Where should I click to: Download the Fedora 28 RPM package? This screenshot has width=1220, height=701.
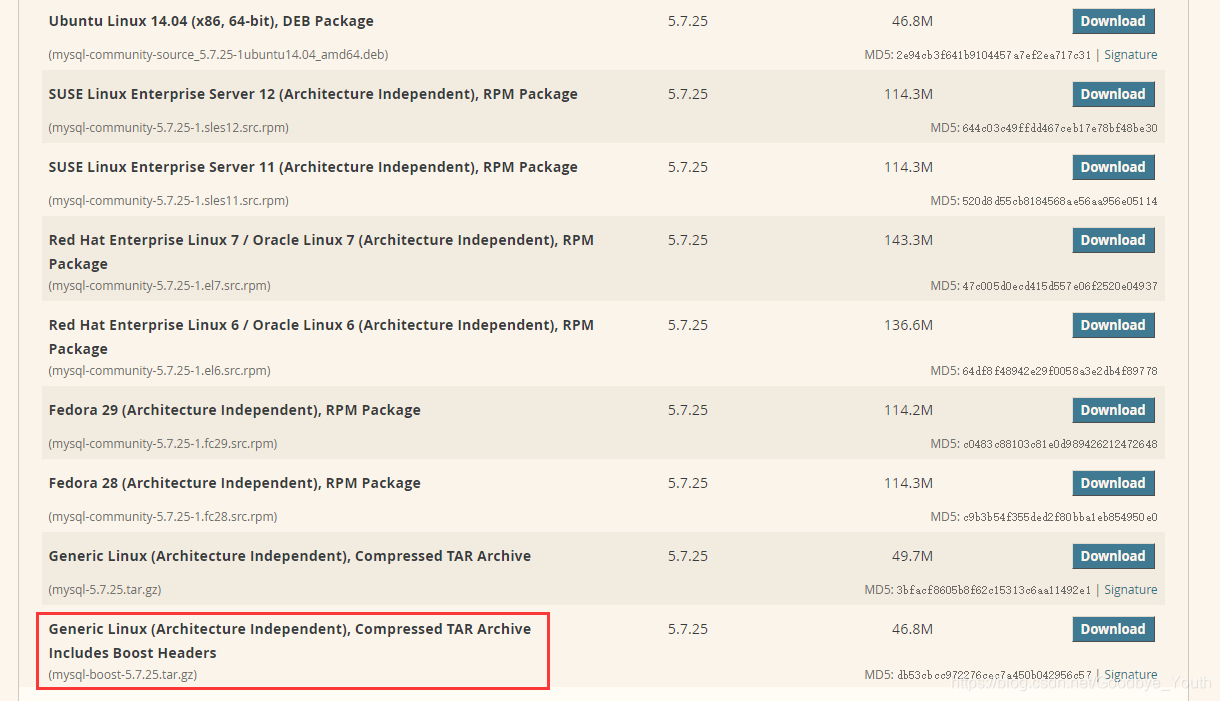click(x=1113, y=483)
